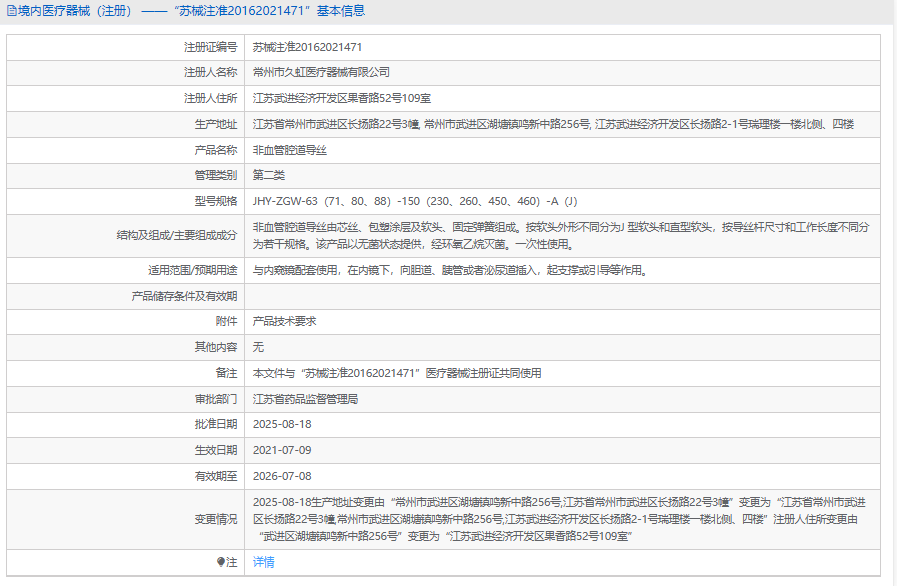Select the registration number 苏械注准20162021471 value
897x586 pixels.
307,47
